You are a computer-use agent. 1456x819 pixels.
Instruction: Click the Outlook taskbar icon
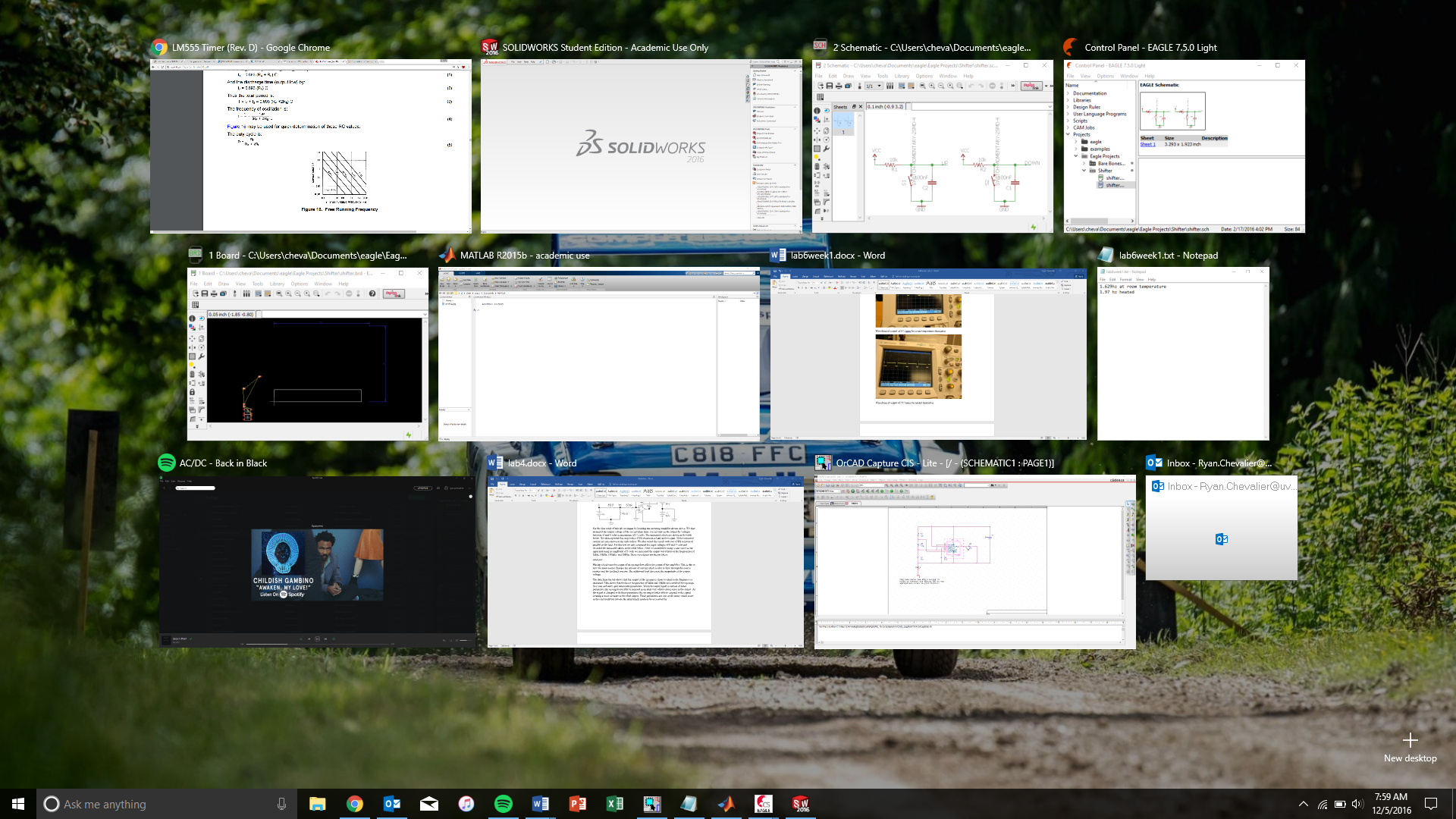391,804
